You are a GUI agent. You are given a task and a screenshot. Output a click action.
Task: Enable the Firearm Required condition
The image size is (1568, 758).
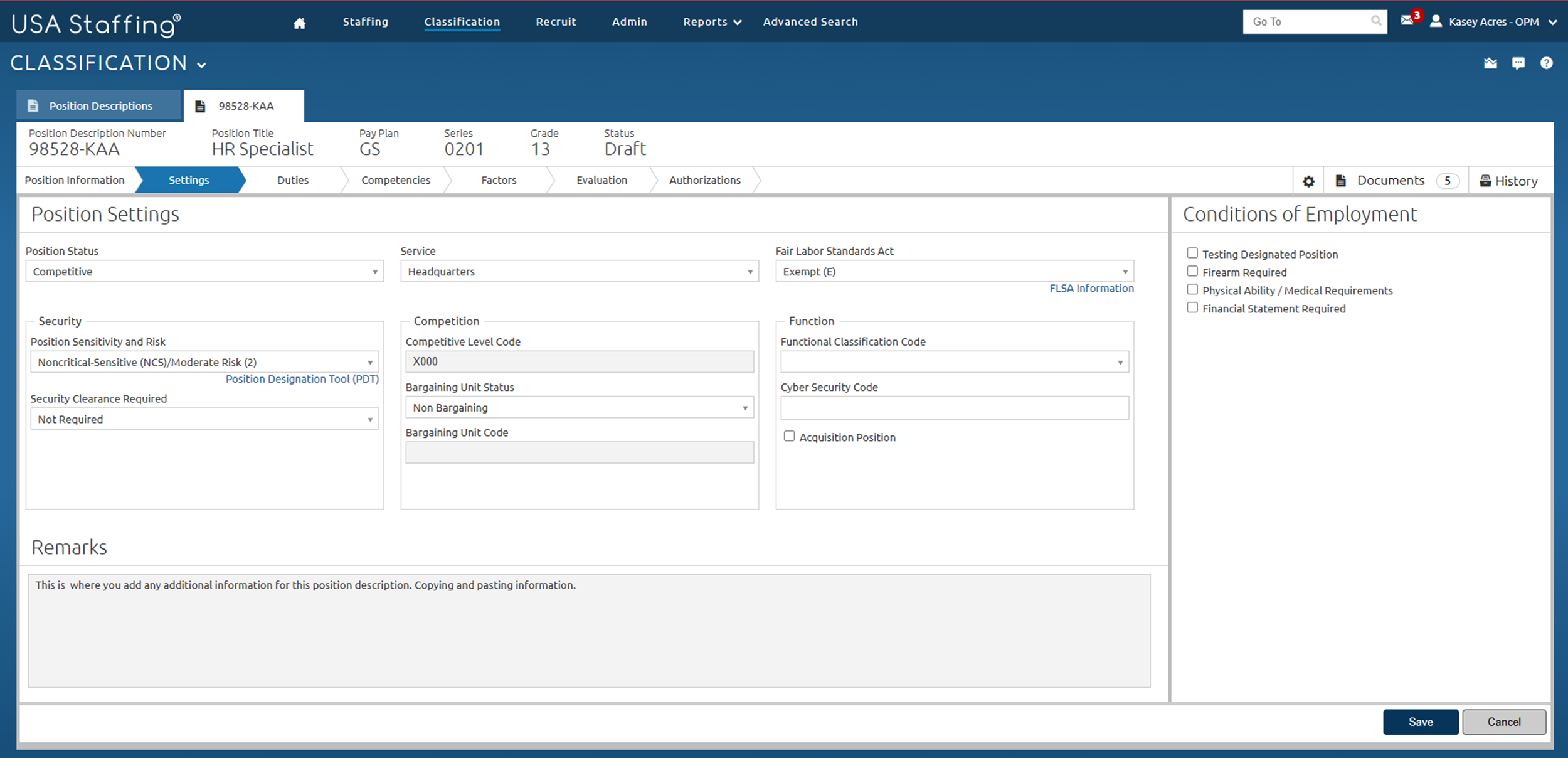(1192, 270)
